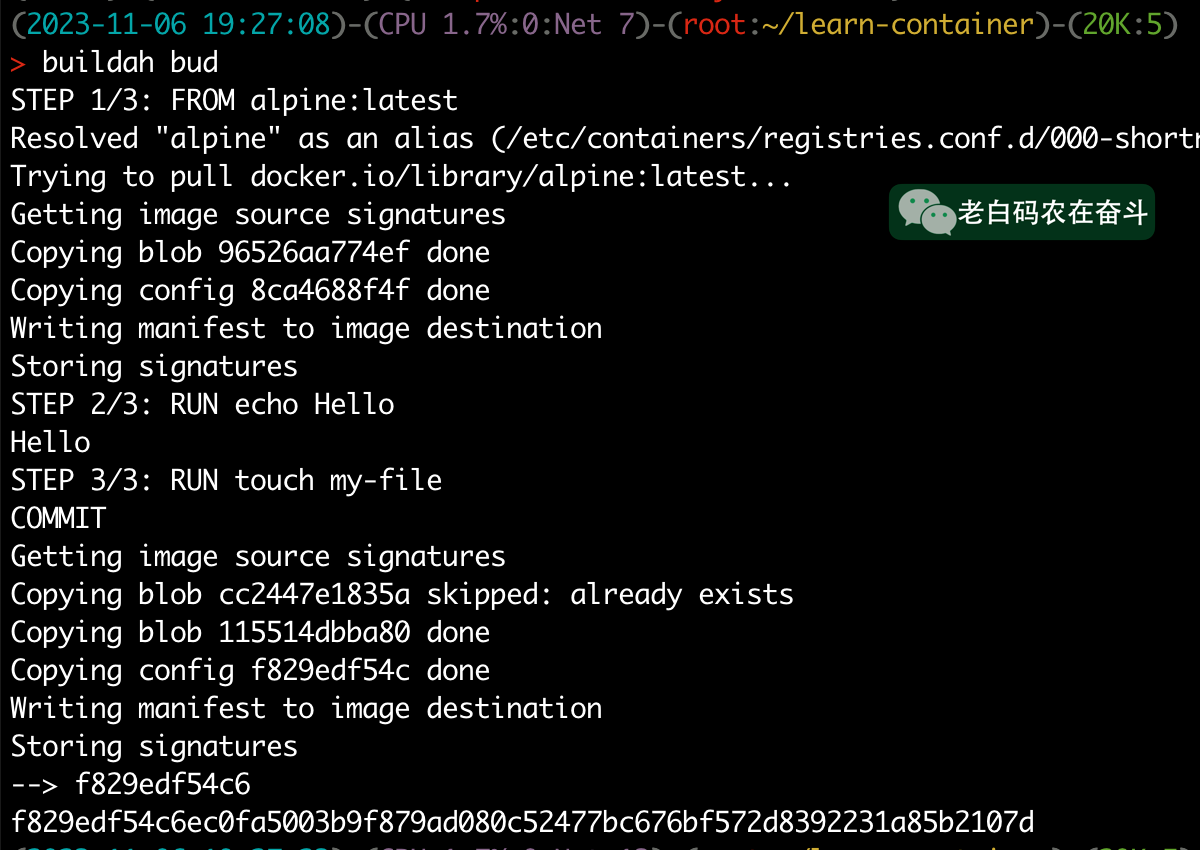Image resolution: width=1200 pixels, height=850 pixels.
Task: Click the WeChat logo icon in watermark
Action: pos(926,212)
